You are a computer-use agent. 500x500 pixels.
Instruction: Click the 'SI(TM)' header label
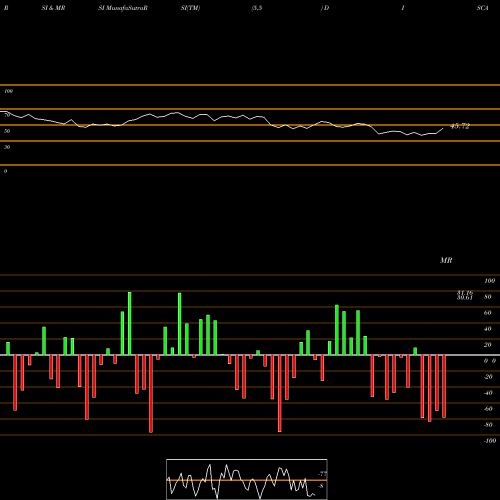click(190, 8)
